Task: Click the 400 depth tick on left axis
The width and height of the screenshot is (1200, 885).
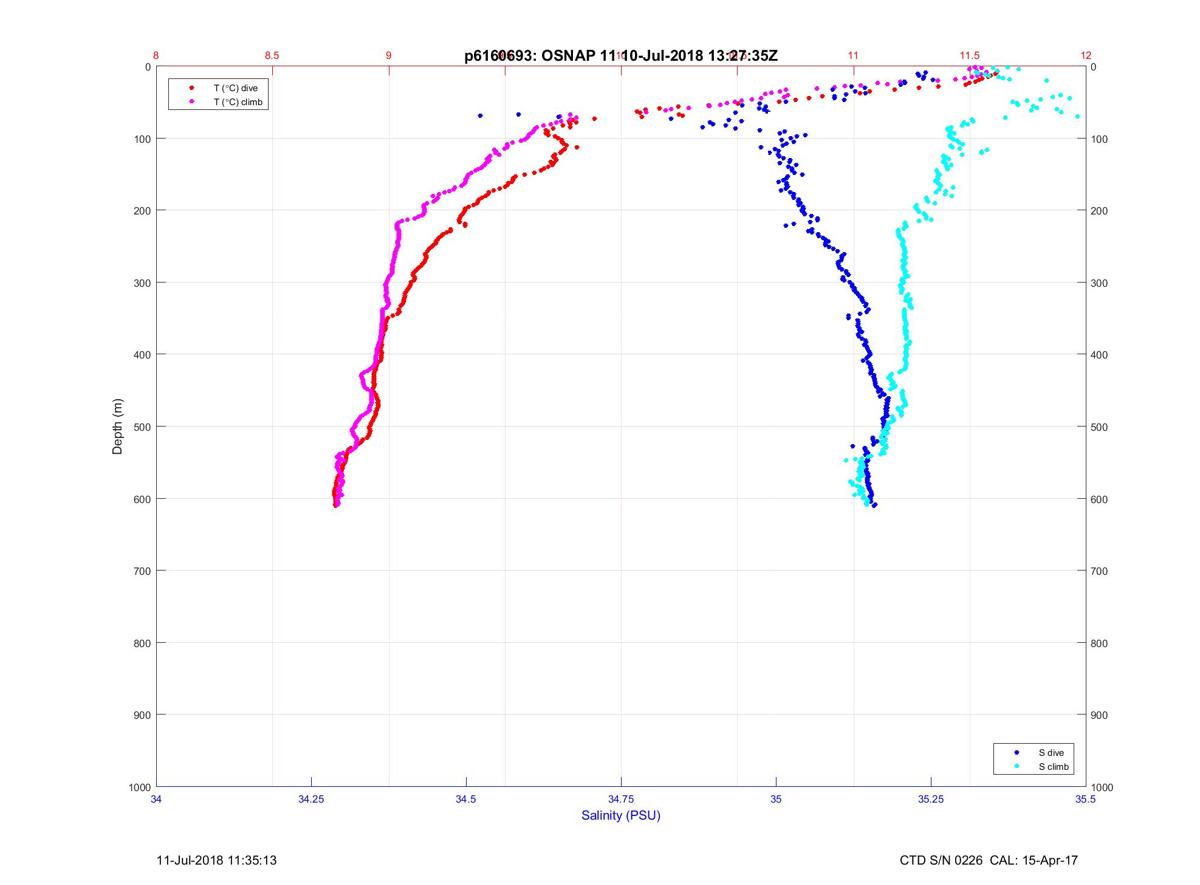Action: coord(141,355)
